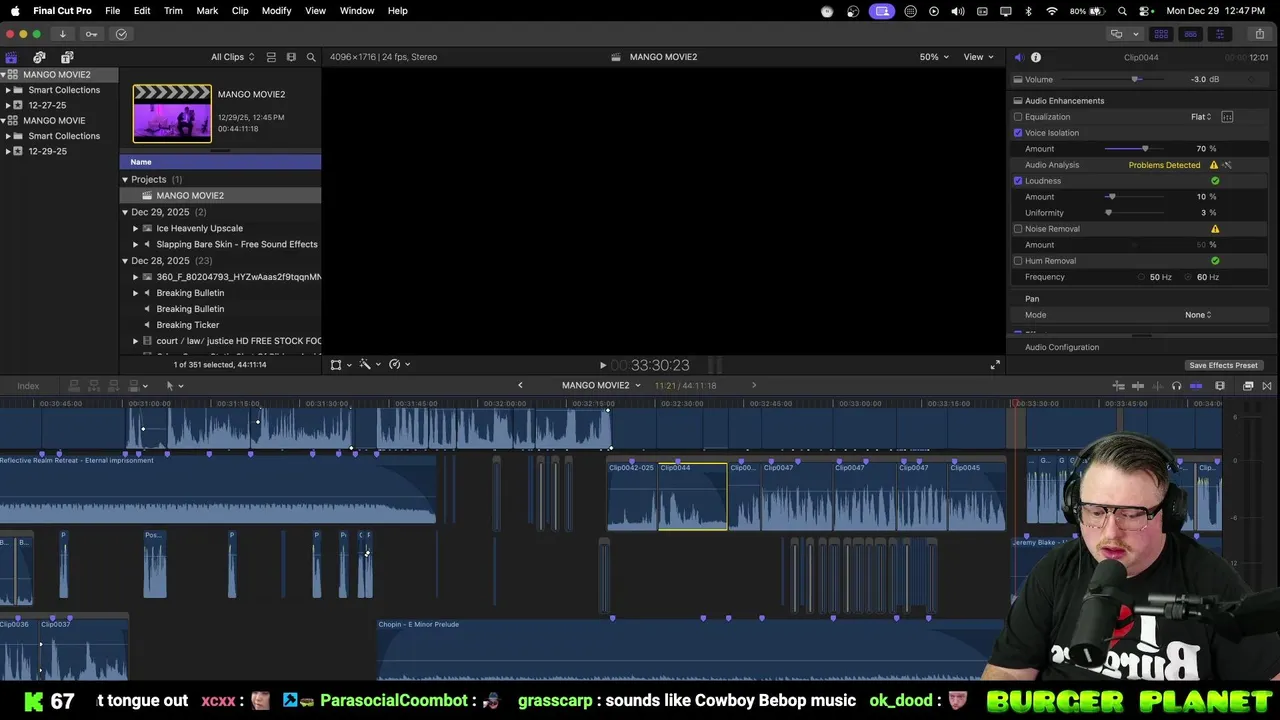Go back in timeline history arrow
Screen dimensions: 1280x720
[520, 386]
